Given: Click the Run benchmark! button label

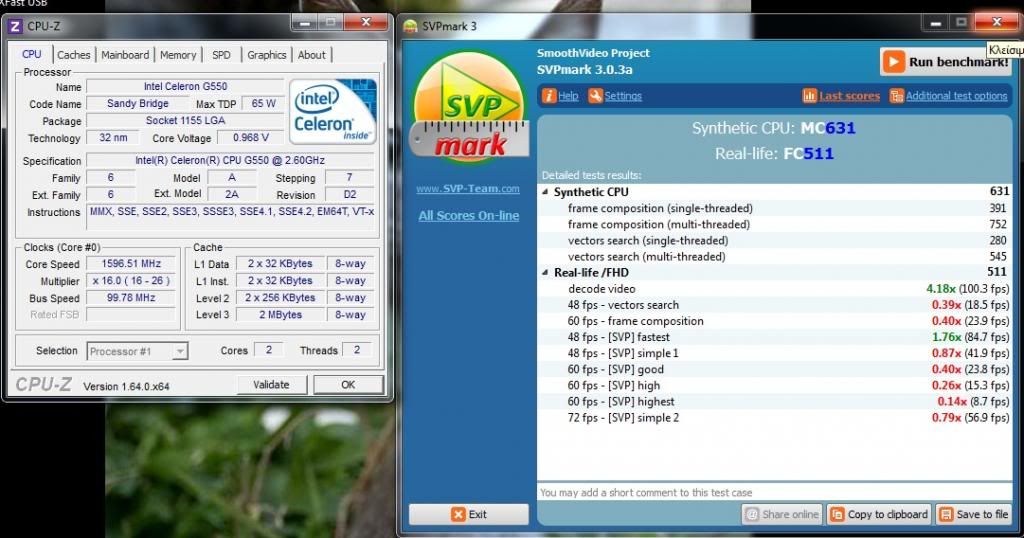Looking at the screenshot, I should pos(958,62).
